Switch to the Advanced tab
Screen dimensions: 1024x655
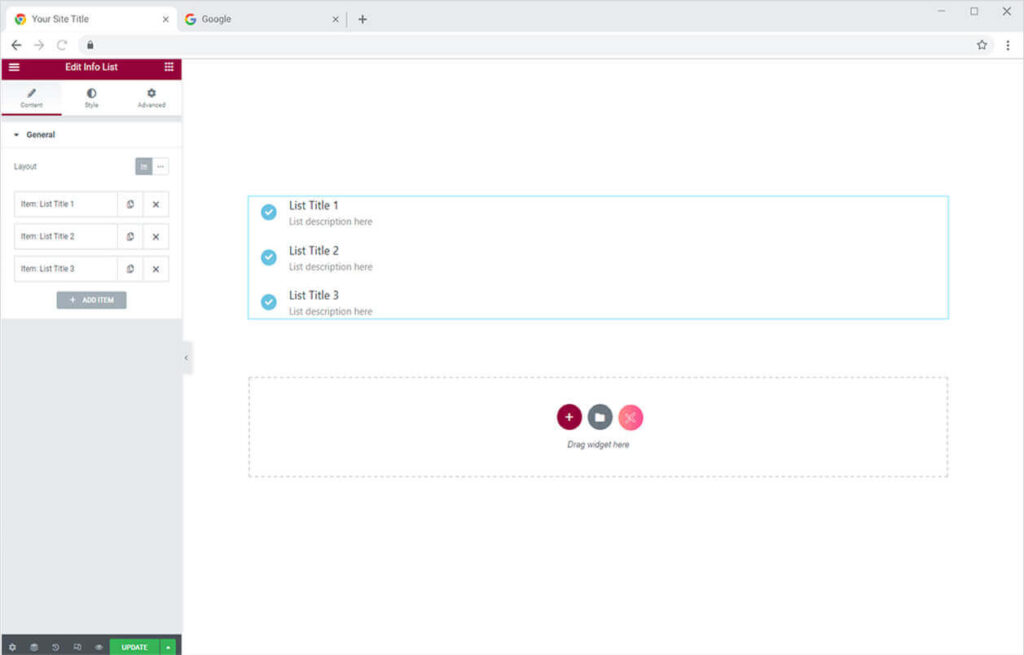(151, 98)
